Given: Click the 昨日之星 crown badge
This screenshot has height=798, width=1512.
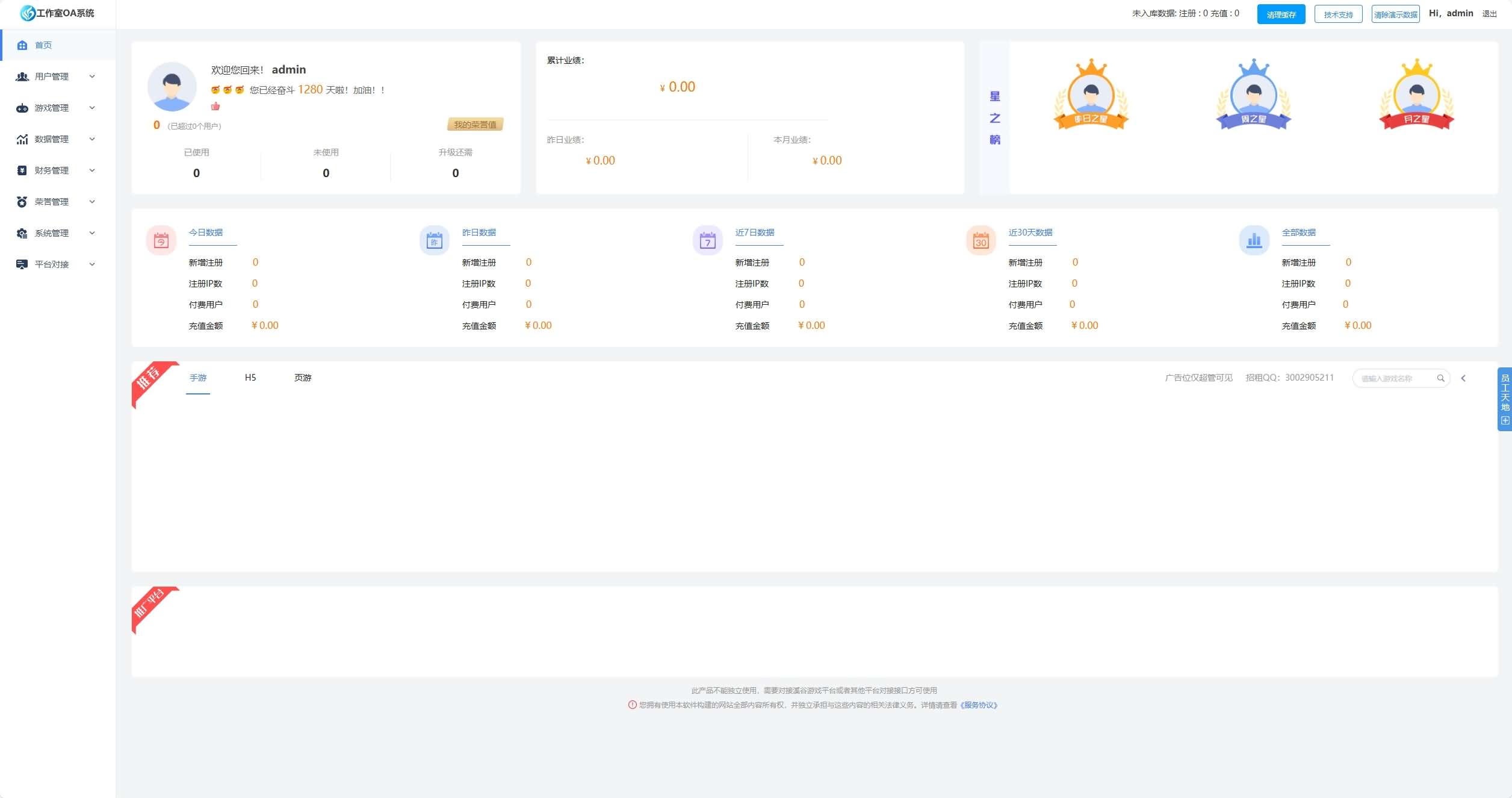Looking at the screenshot, I should (x=1091, y=95).
